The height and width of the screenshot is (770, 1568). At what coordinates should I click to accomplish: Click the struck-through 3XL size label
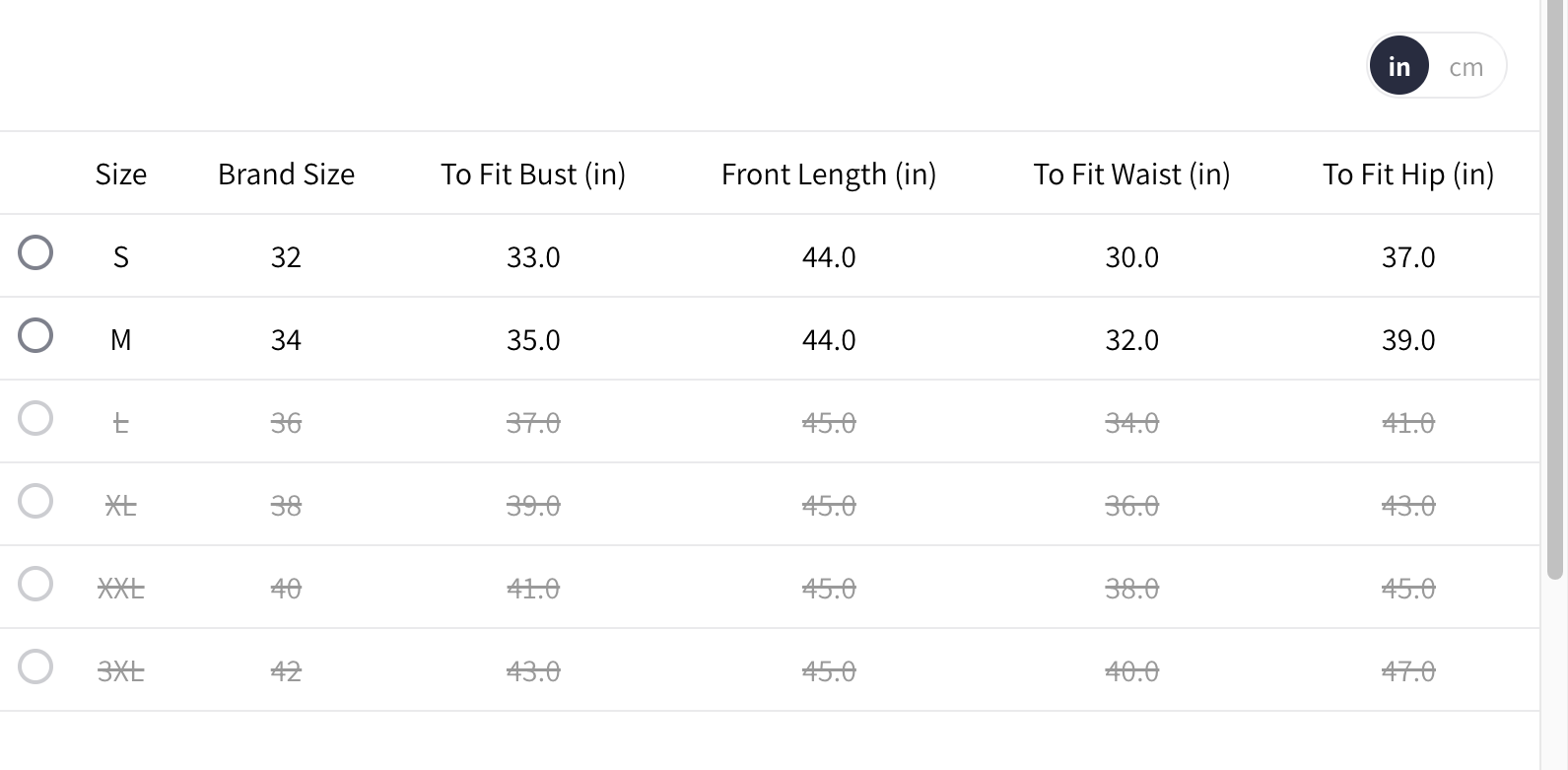(121, 671)
